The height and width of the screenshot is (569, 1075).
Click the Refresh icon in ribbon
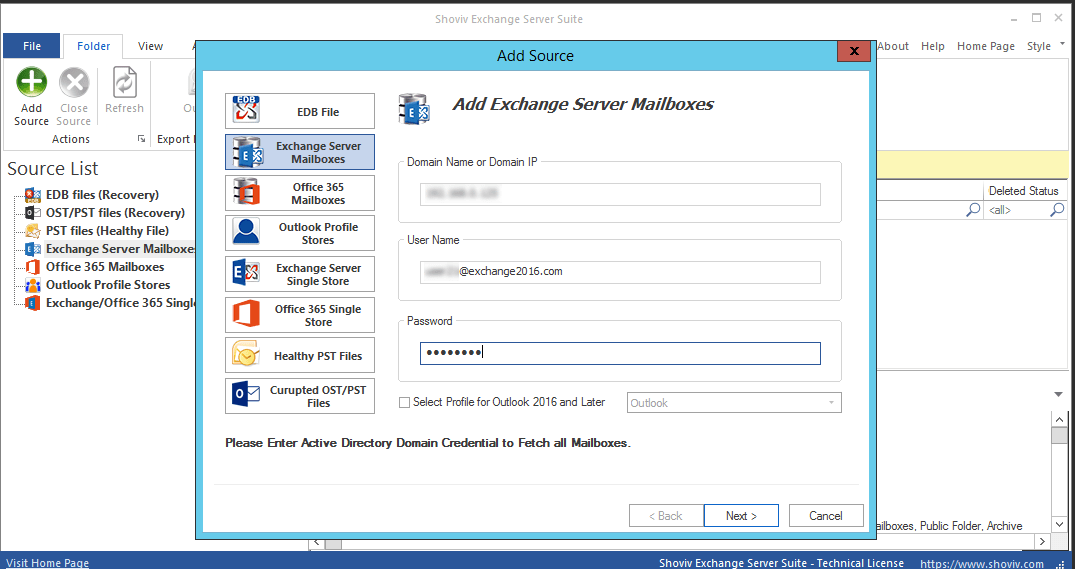click(x=124, y=83)
